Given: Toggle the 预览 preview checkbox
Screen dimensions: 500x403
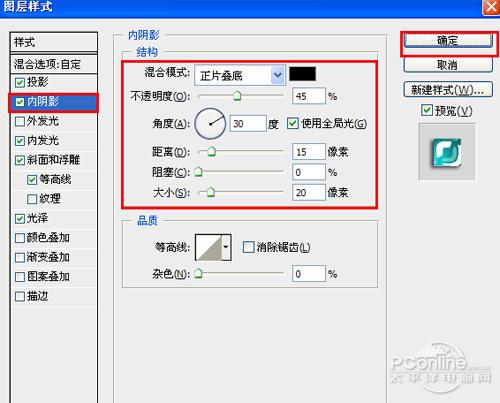Looking at the screenshot, I should tap(427, 110).
